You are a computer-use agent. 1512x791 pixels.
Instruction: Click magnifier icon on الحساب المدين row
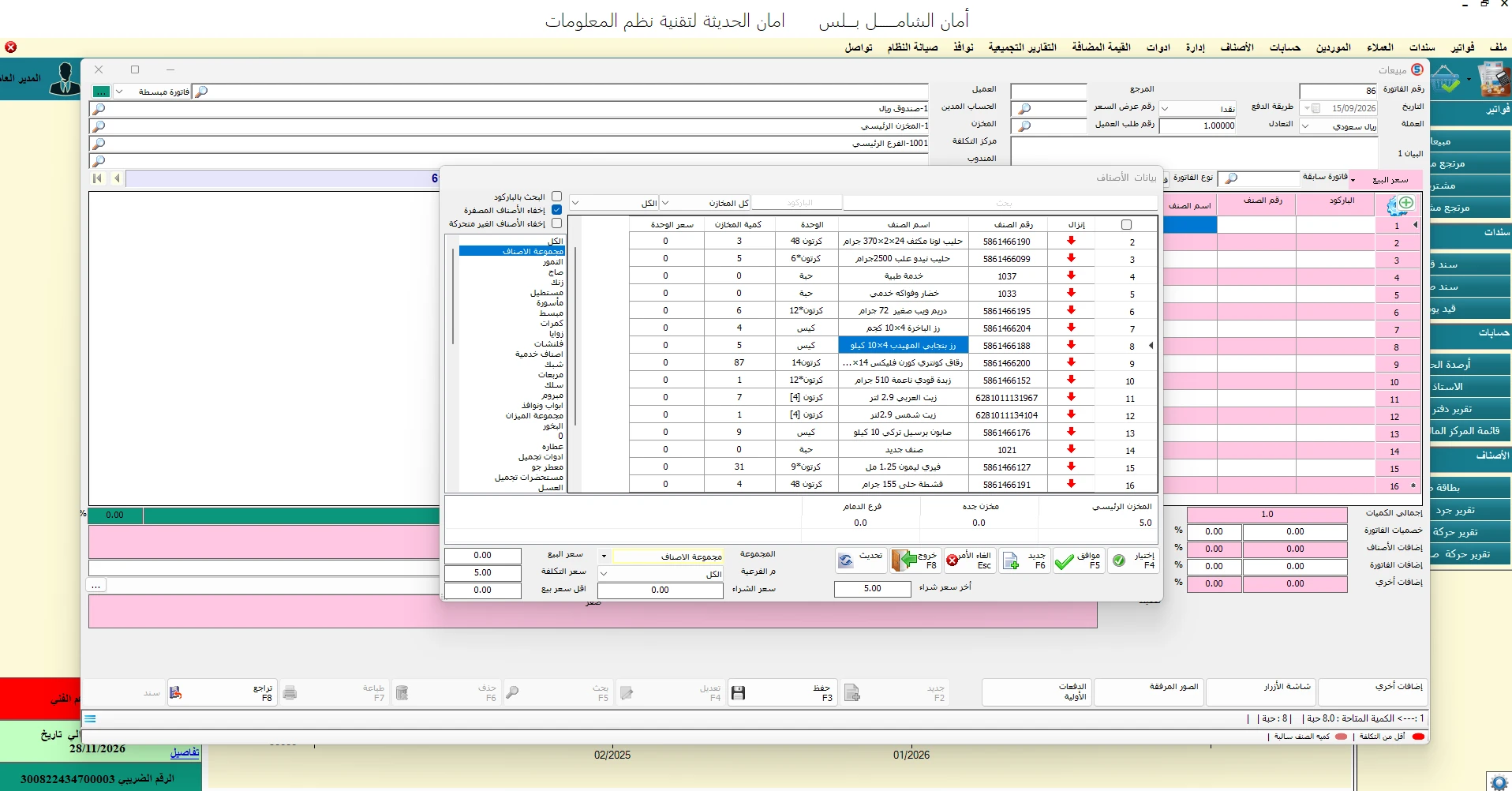click(x=98, y=109)
